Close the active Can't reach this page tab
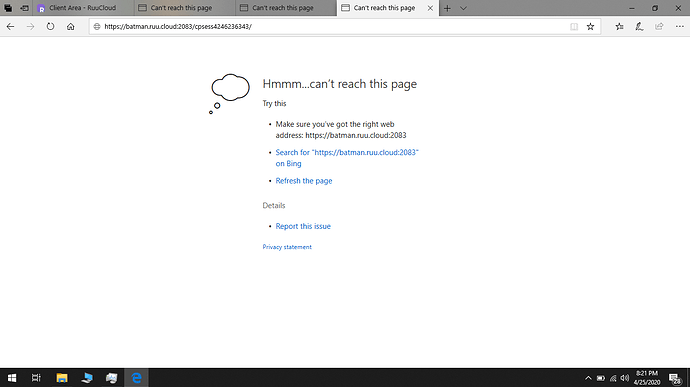The width and height of the screenshot is (690, 387). (x=430, y=8)
